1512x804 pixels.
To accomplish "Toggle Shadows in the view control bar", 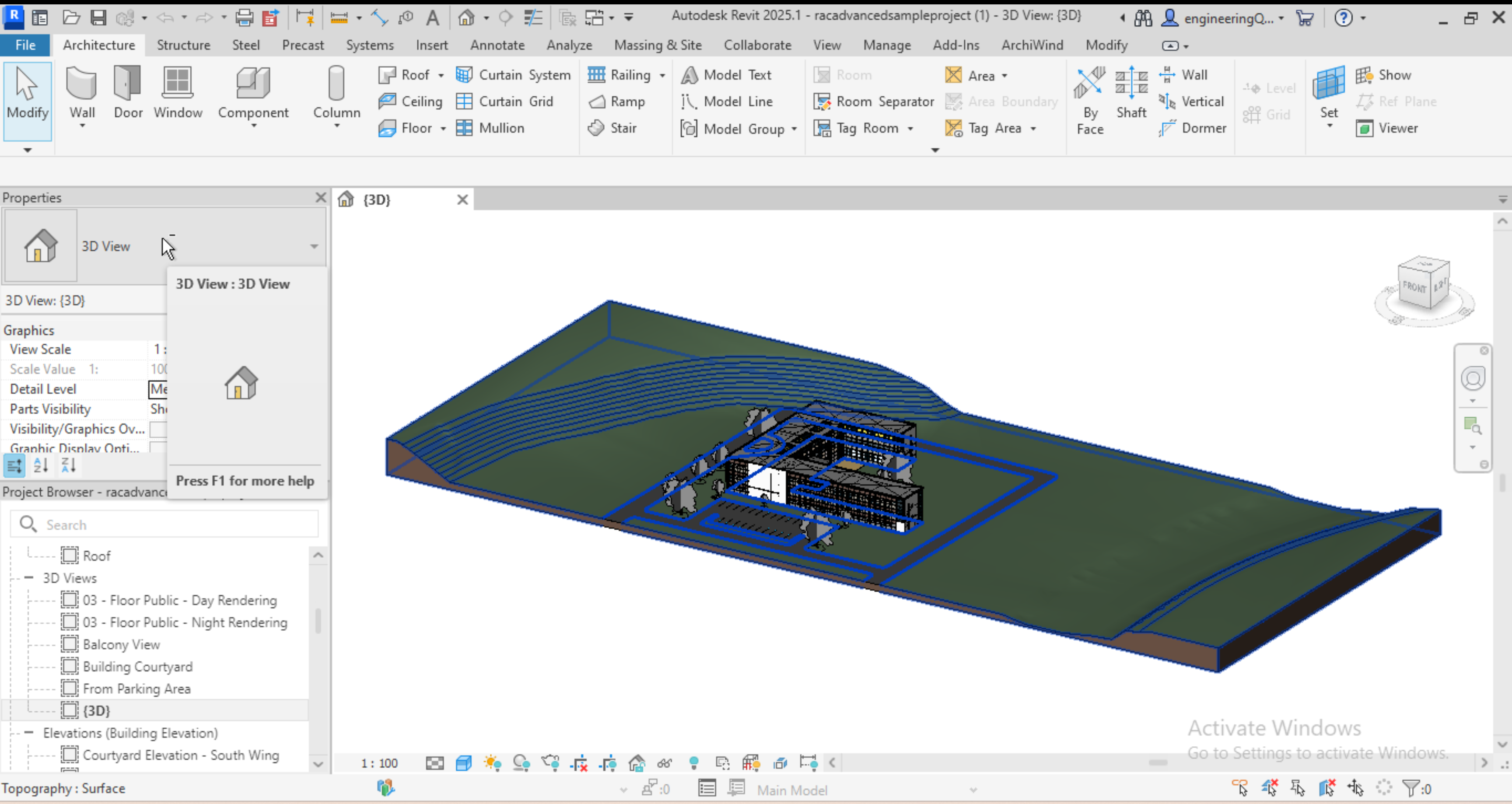I will pos(521,763).
